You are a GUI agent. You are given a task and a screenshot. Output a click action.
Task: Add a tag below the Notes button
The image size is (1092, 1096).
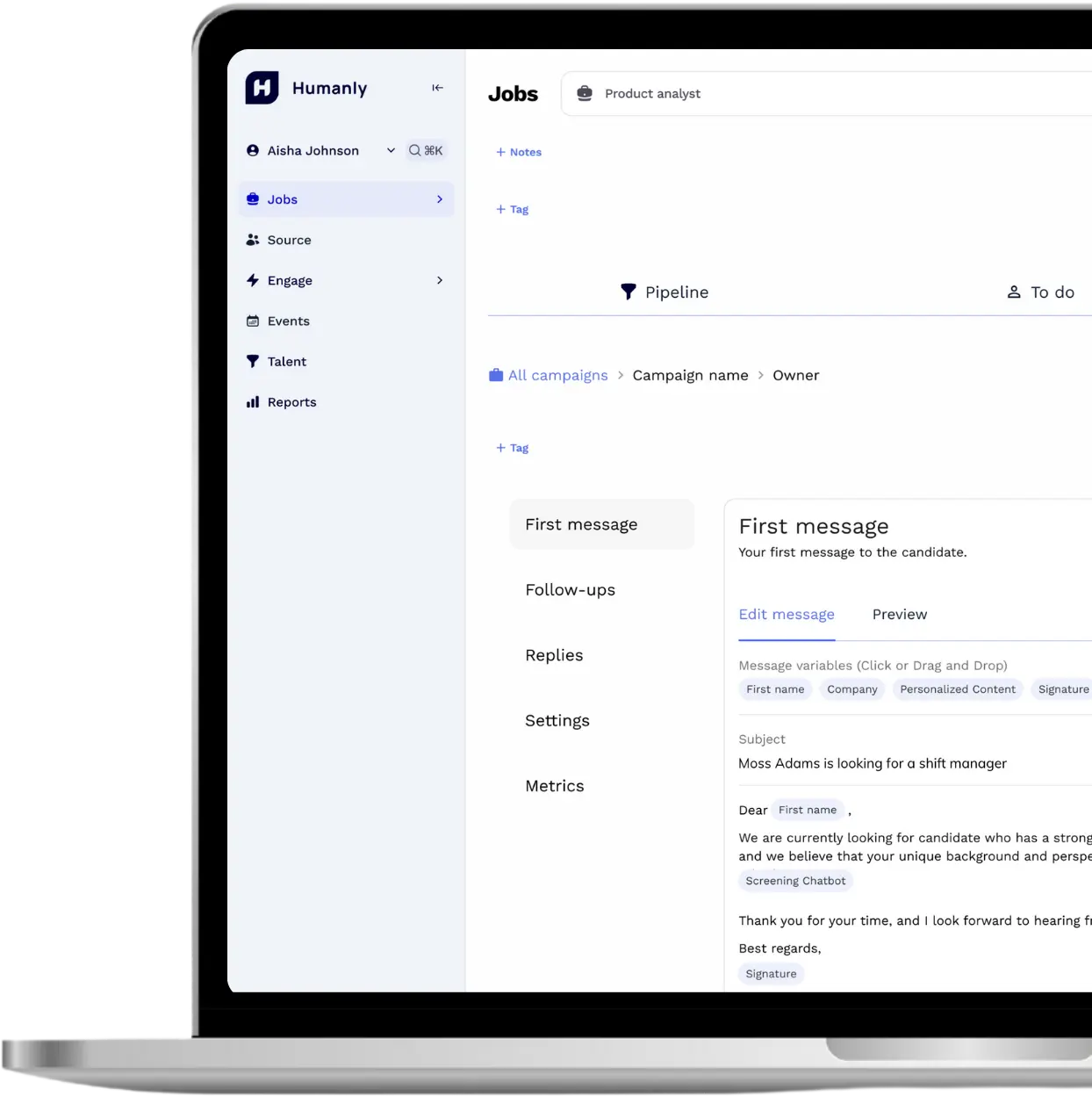click(513, 209)
